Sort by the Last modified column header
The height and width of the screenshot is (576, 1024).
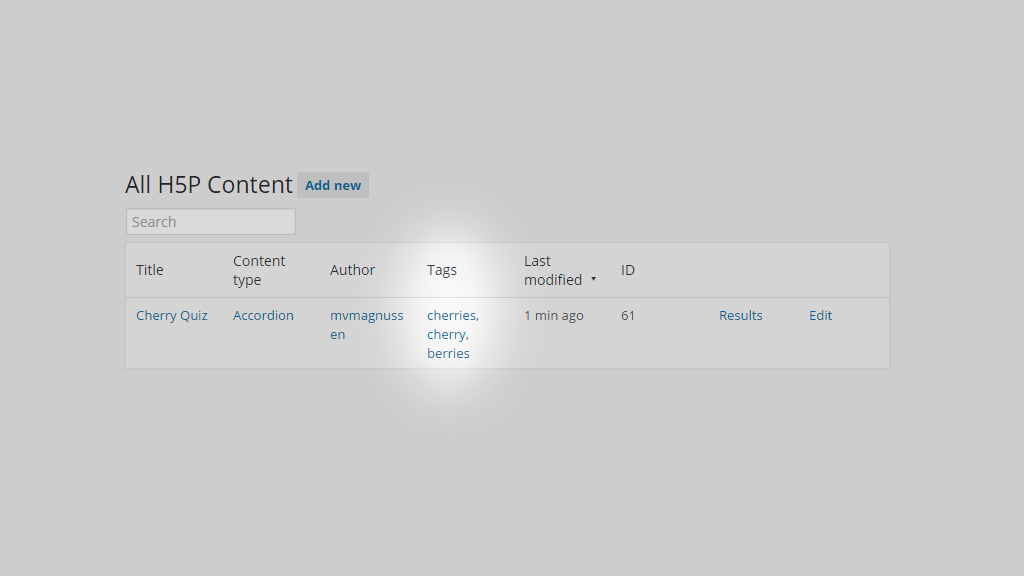point(553,270)
